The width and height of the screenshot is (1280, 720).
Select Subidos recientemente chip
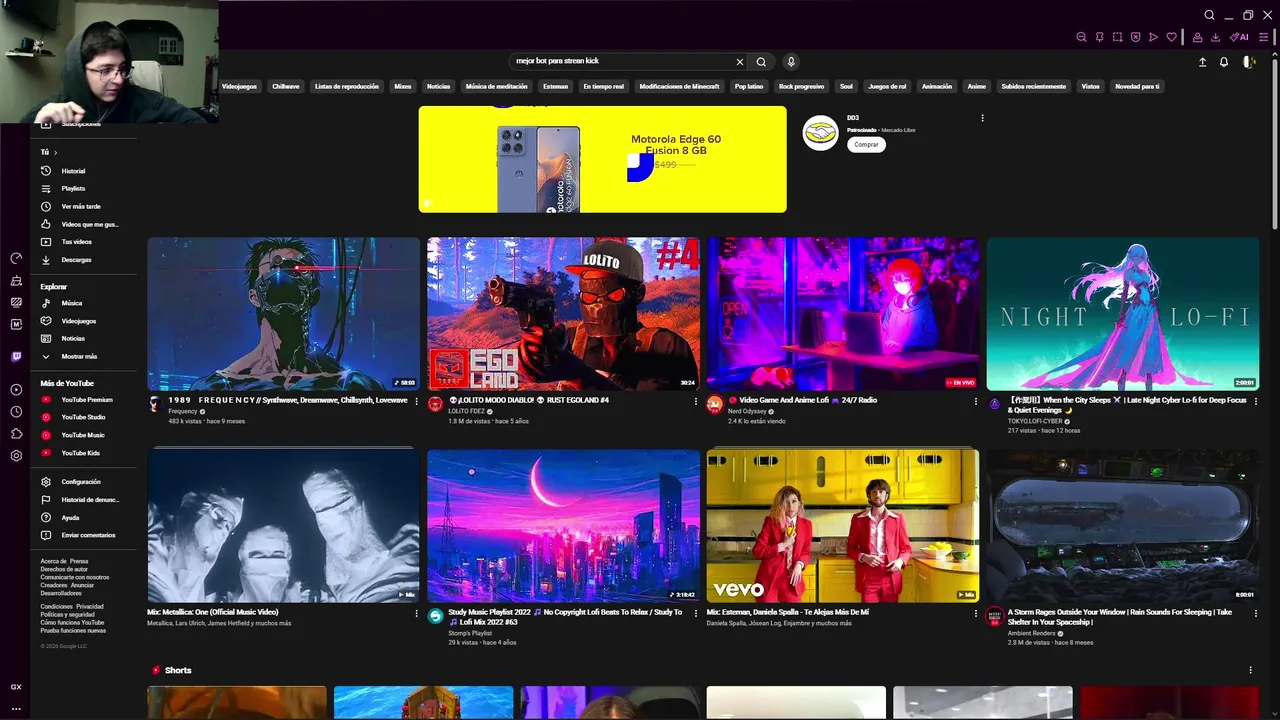(x=1034, y=86)
